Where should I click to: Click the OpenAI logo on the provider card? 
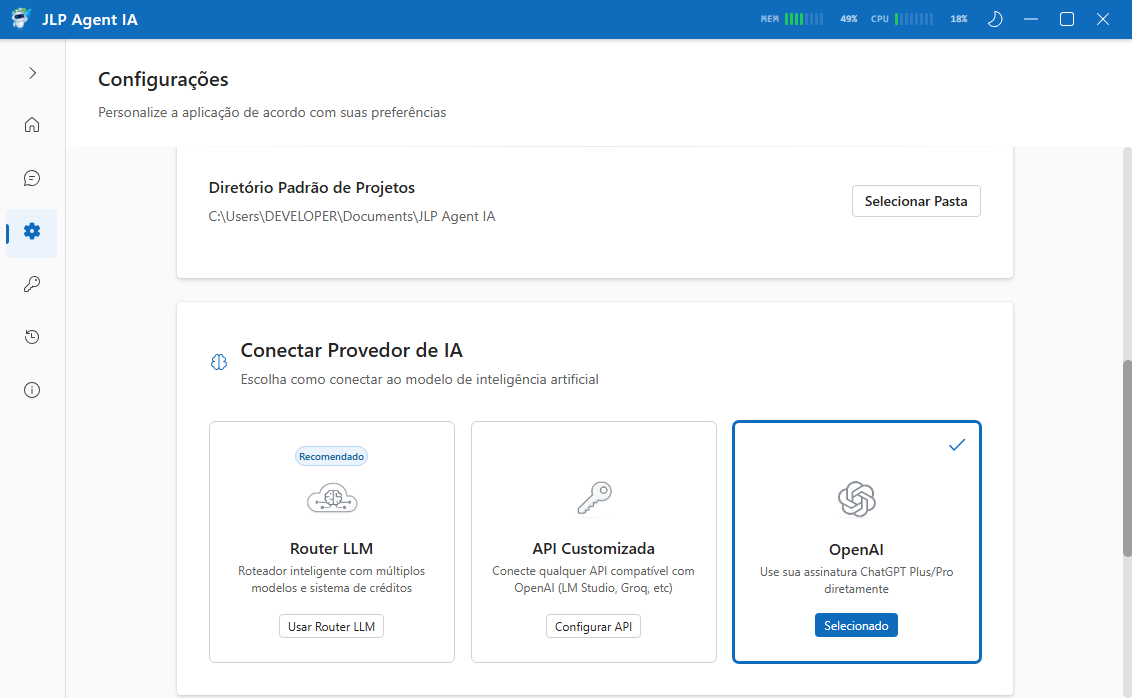click(856, 498)
